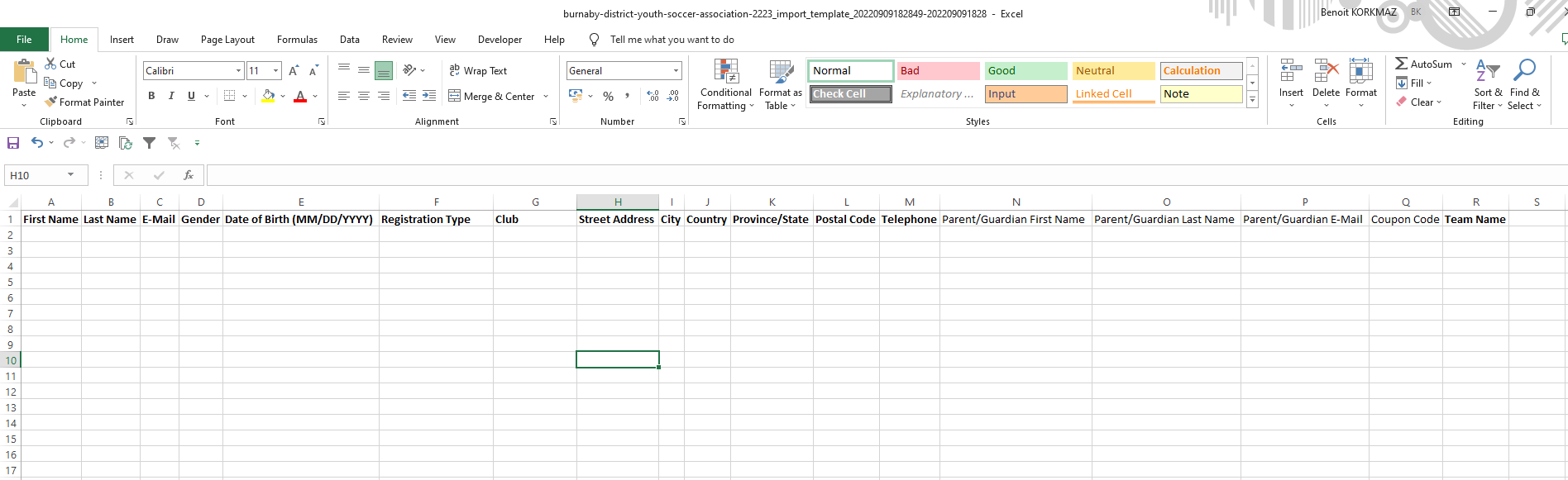Open the Page Layout tab
This screenshot has height=480, width=1568.
point(227,40)
